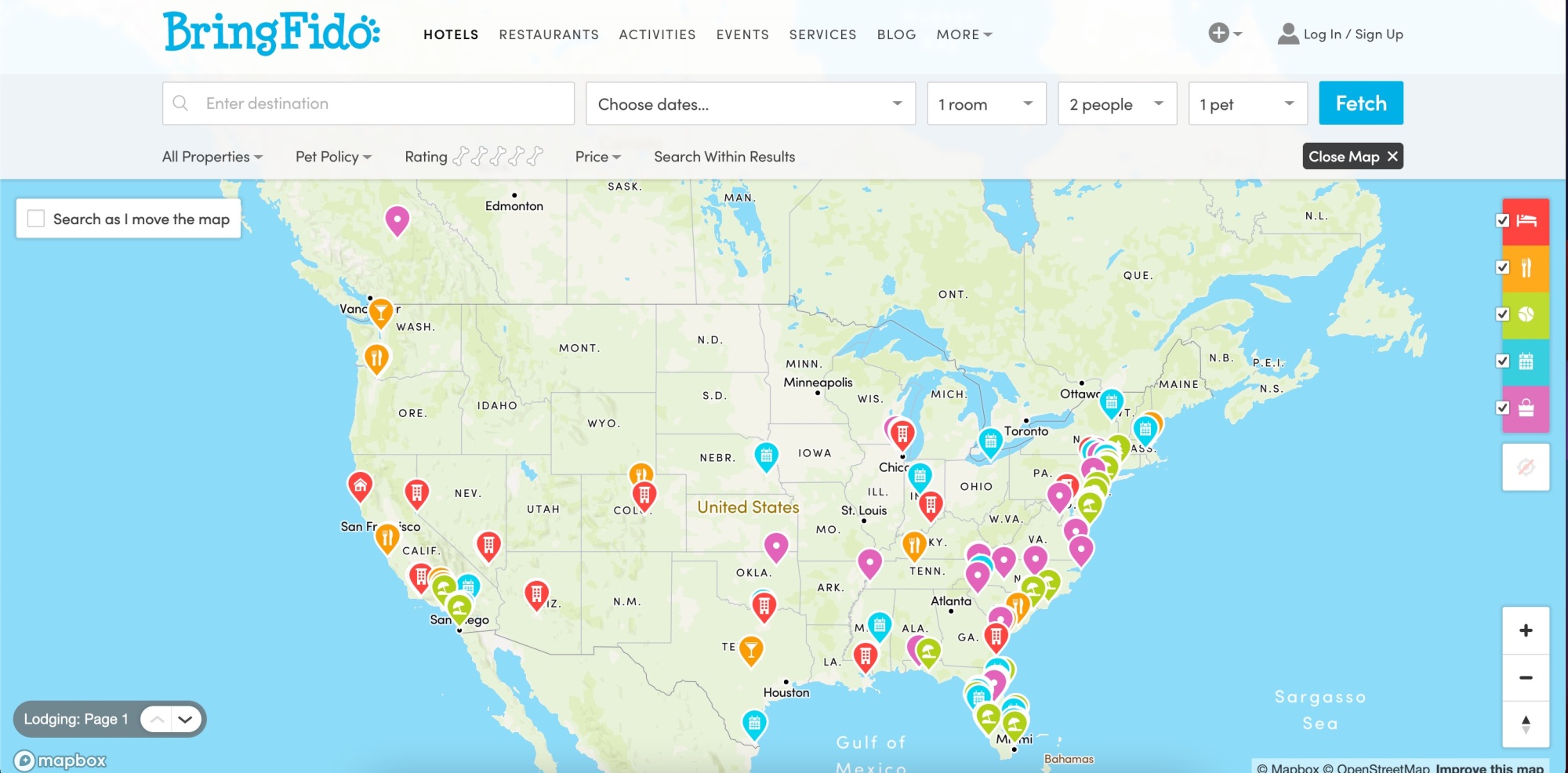Open the MORE menu dropdown

[964, 34]
